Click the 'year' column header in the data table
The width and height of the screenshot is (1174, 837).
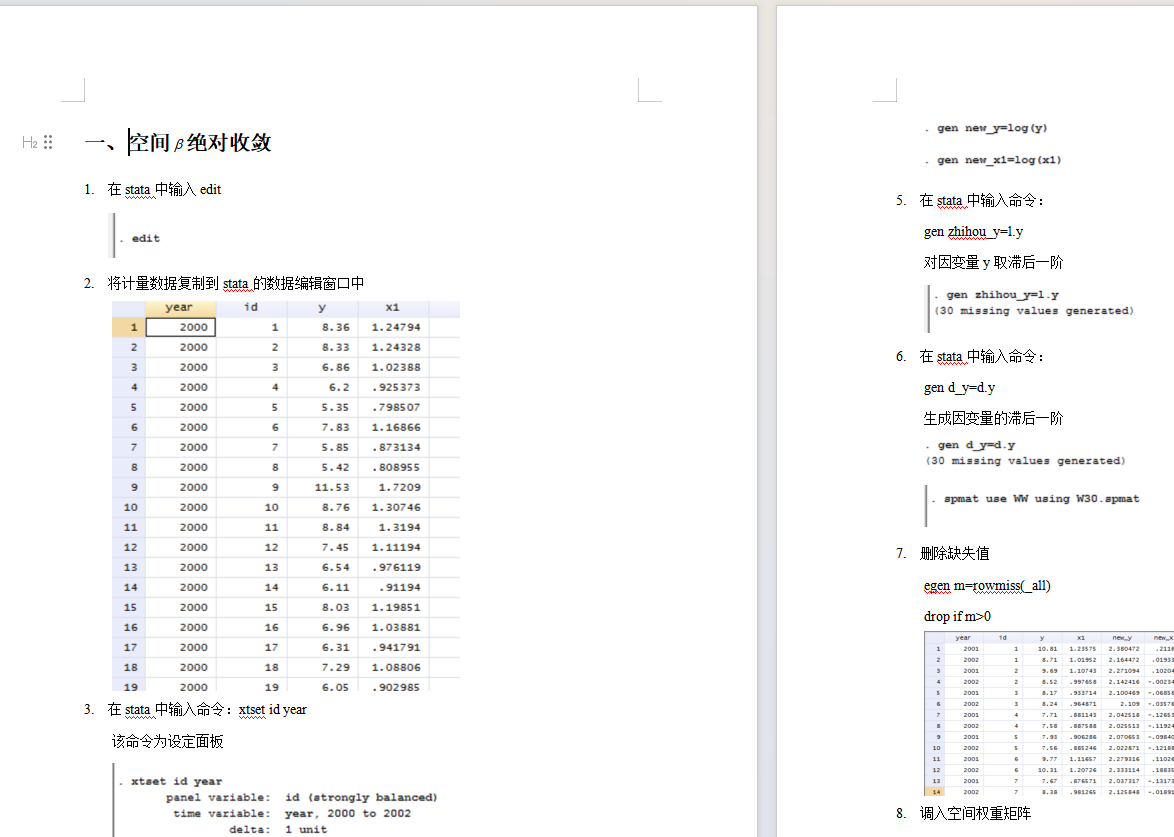point(179,308)
